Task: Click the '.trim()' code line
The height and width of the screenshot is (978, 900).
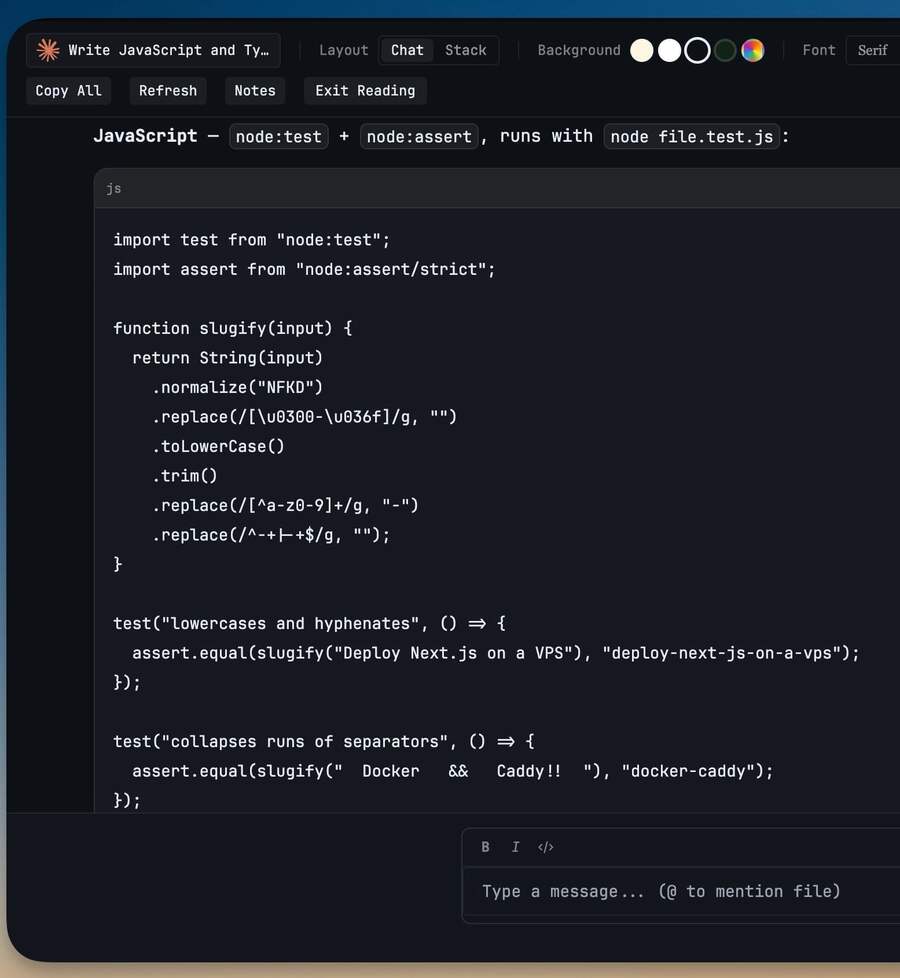Action: click(185, 476)
